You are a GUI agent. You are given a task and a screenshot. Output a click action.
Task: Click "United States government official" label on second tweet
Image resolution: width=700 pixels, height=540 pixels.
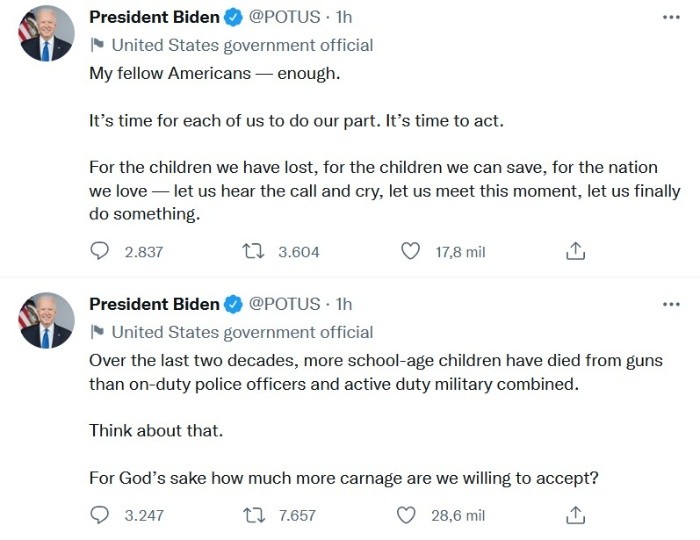click(242, 332)
